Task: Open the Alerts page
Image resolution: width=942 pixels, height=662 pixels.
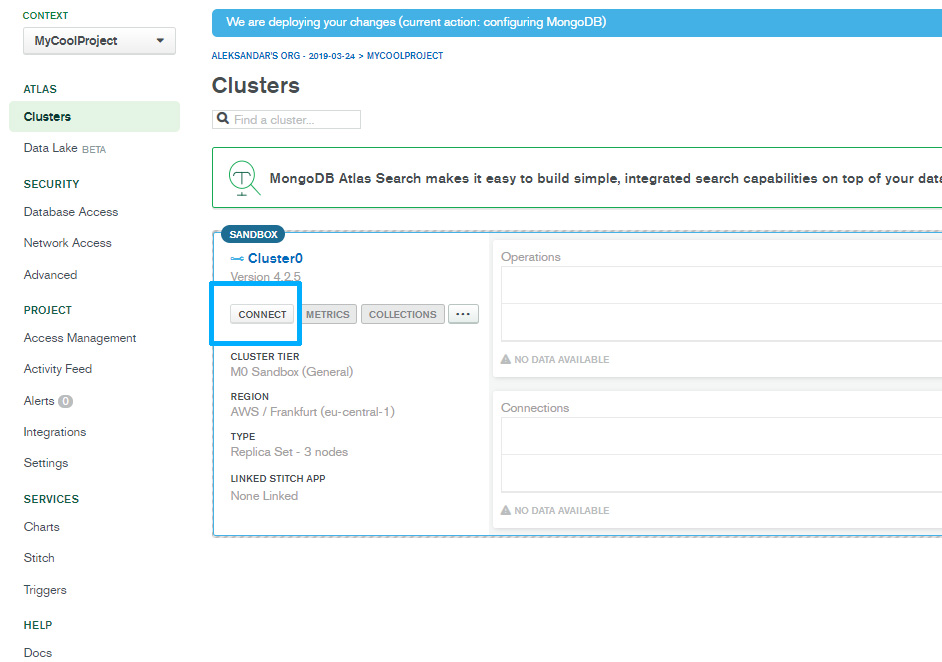Action: click(x=39, y=401)
